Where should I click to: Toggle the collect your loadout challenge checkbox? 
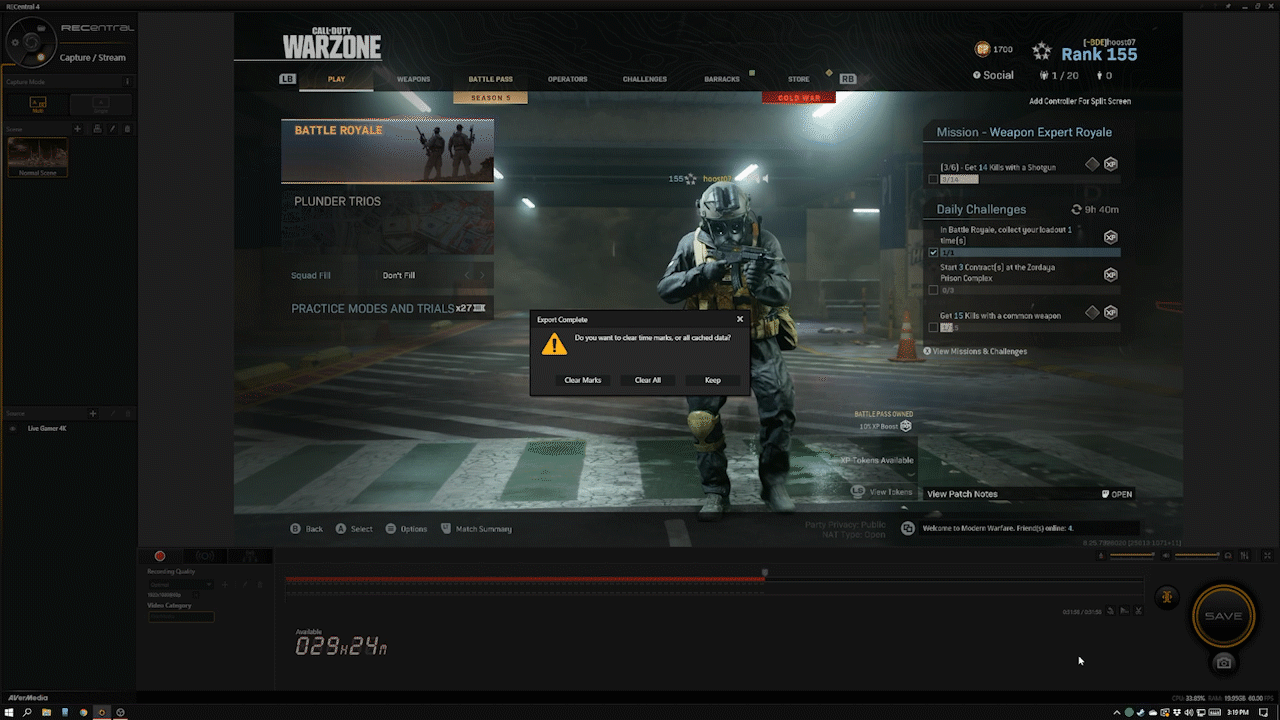click(933, 253)
